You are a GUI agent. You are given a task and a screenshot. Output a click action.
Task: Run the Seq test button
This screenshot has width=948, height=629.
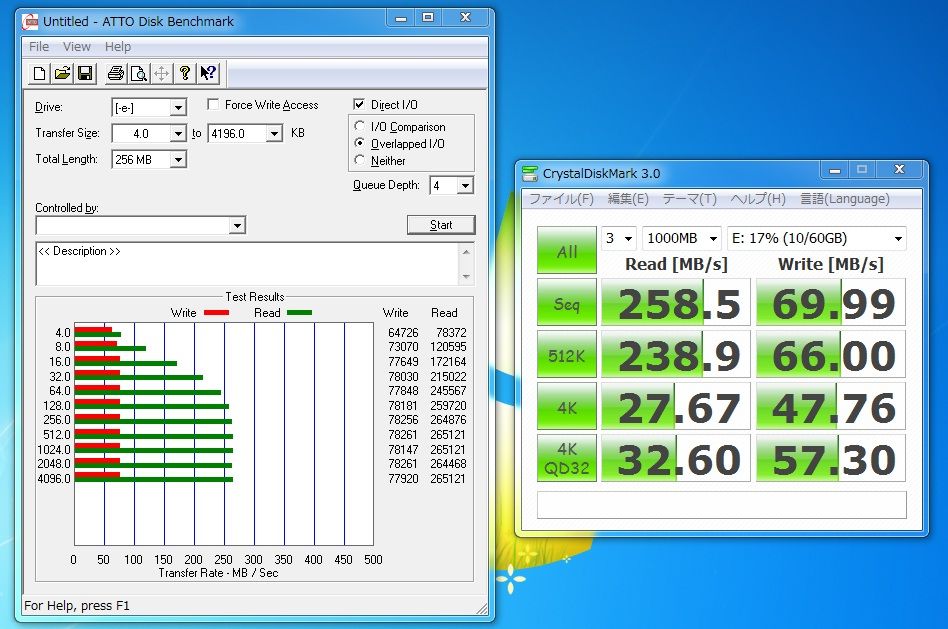(567, 302)
